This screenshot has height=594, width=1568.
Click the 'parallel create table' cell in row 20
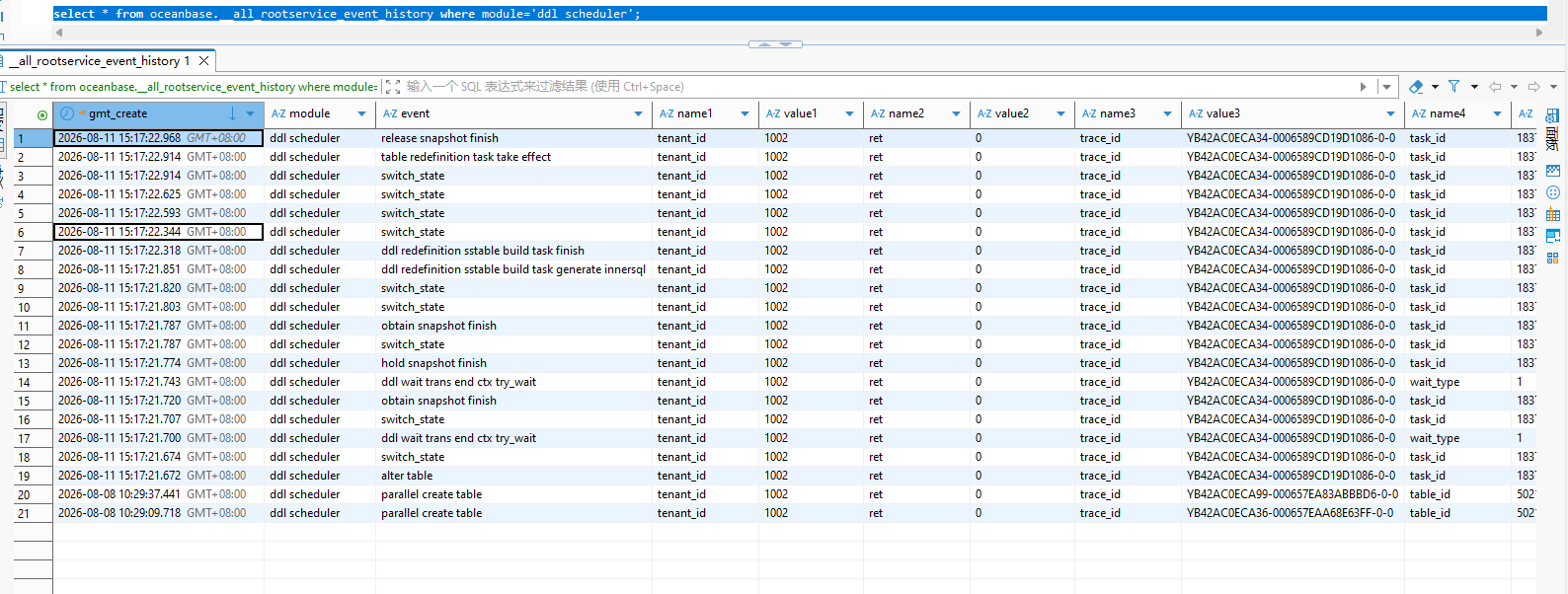513,495
